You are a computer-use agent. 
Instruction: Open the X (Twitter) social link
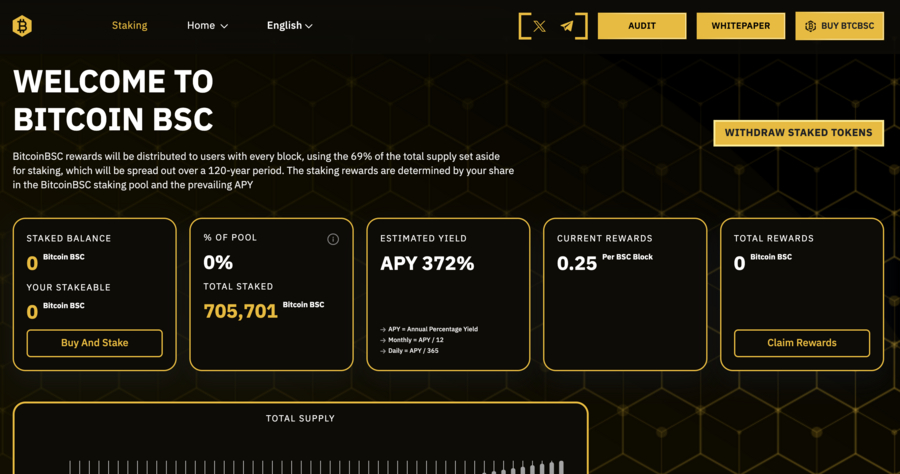[539, 26]
